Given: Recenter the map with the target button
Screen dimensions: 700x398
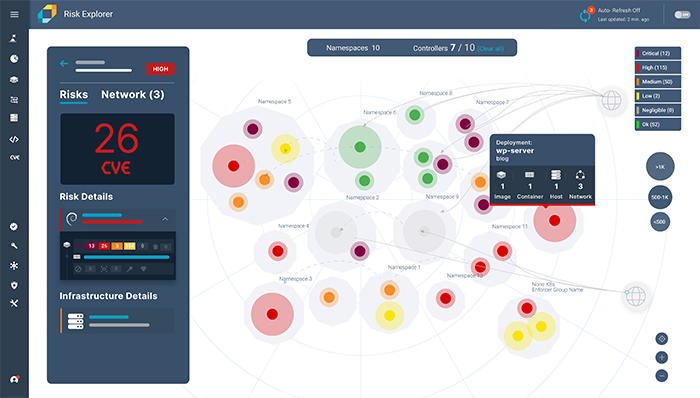Looking at the screenshot, I should point(662,339).
